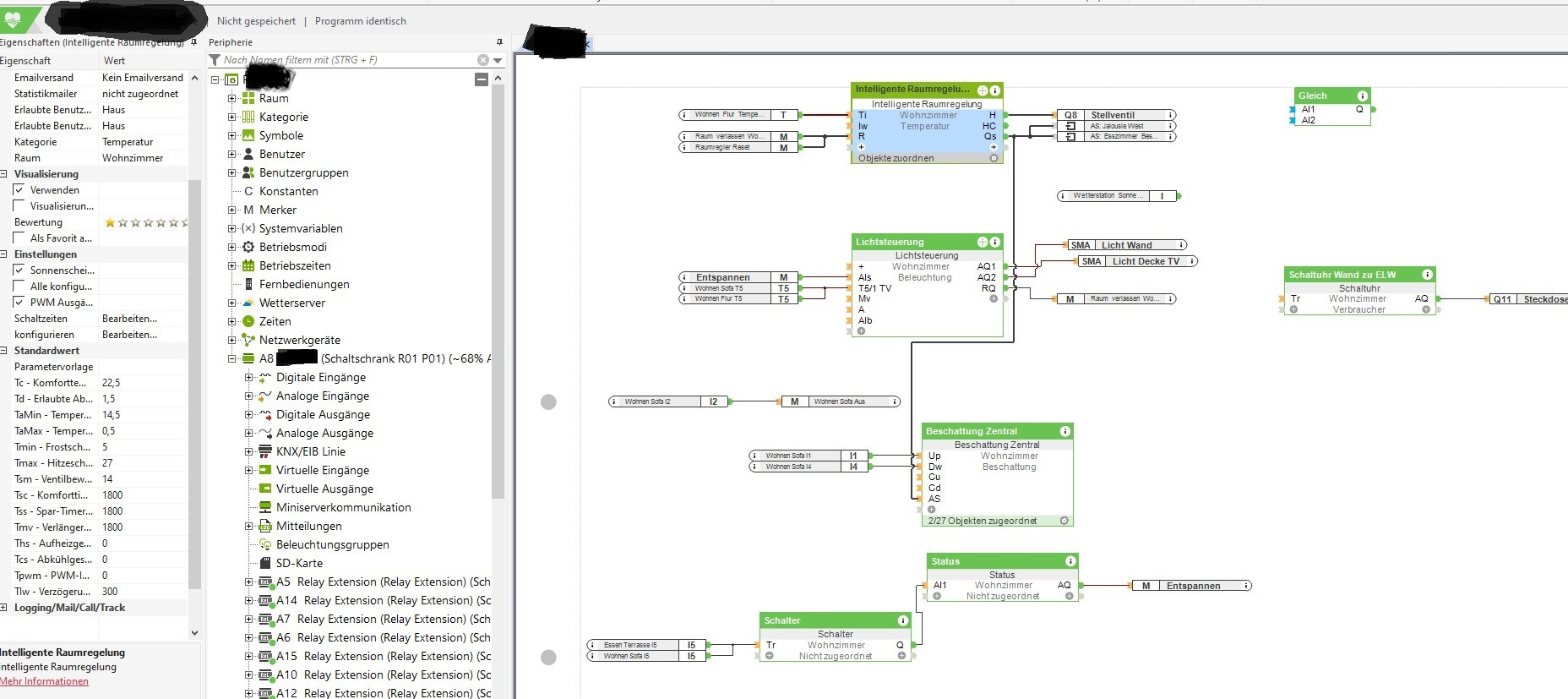The height and width of the screenshot is (699, 1568).
Task: Click the move handle icon on Intelligente Raumregelung block
Action: (983, 90)
